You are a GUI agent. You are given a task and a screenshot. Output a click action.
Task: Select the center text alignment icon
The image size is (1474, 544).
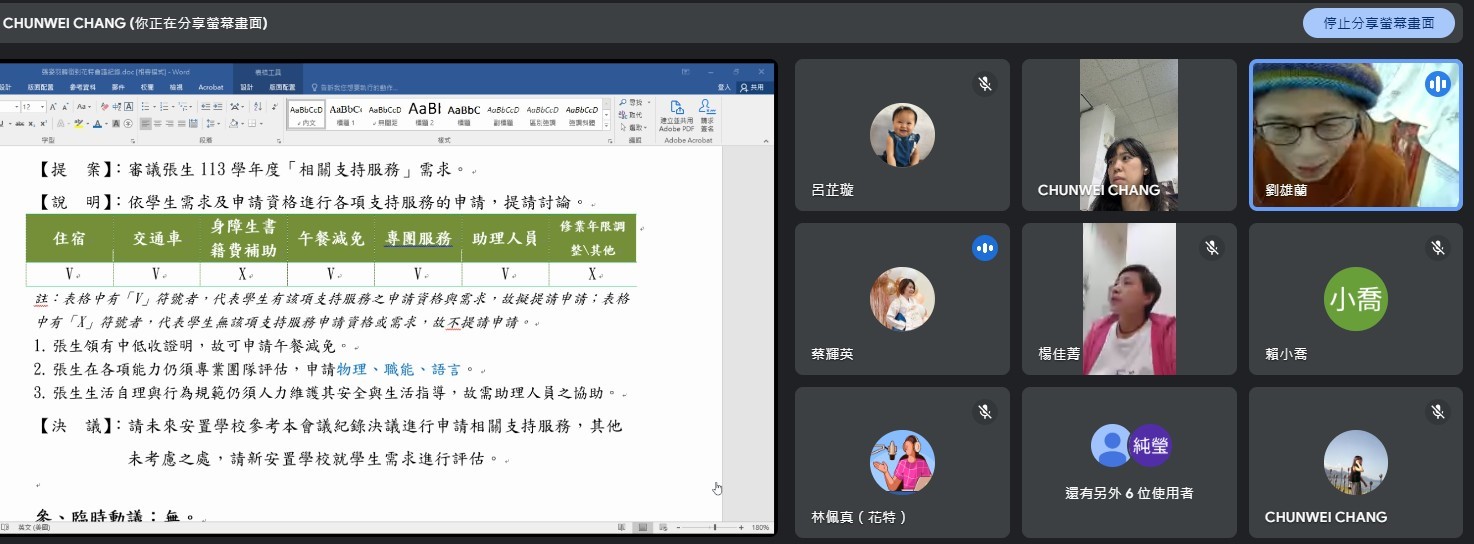coord(158,124)
